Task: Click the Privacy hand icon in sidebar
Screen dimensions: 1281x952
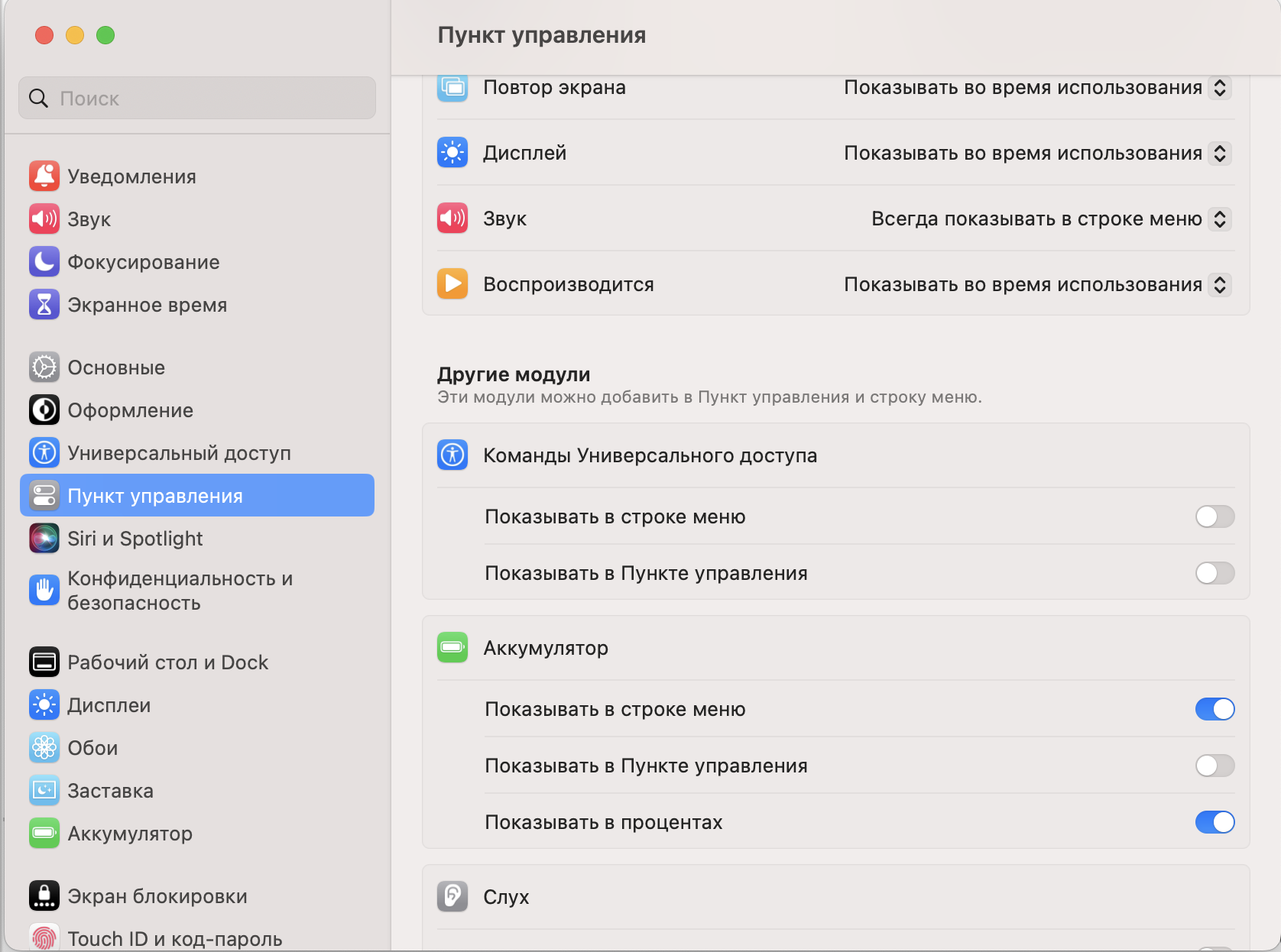Action: [x=44, y=591]
